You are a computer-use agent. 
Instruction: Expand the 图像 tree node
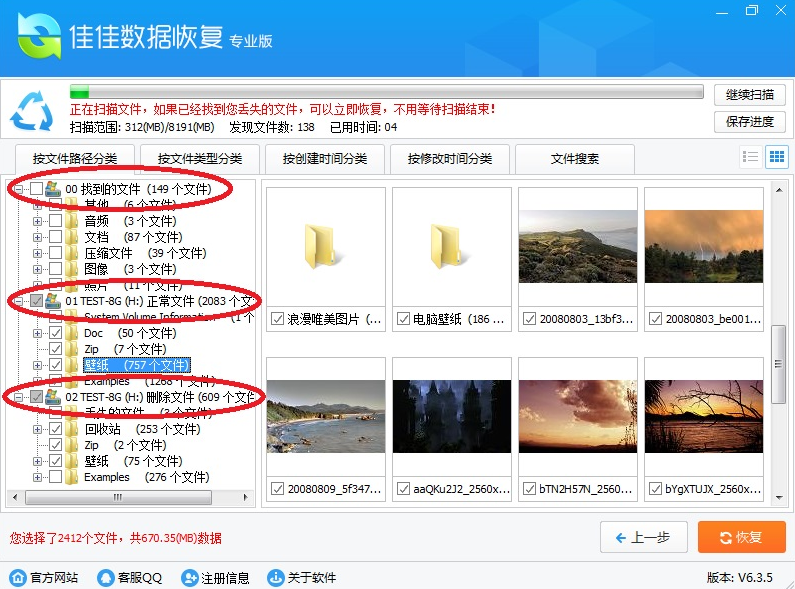(37, 269)
